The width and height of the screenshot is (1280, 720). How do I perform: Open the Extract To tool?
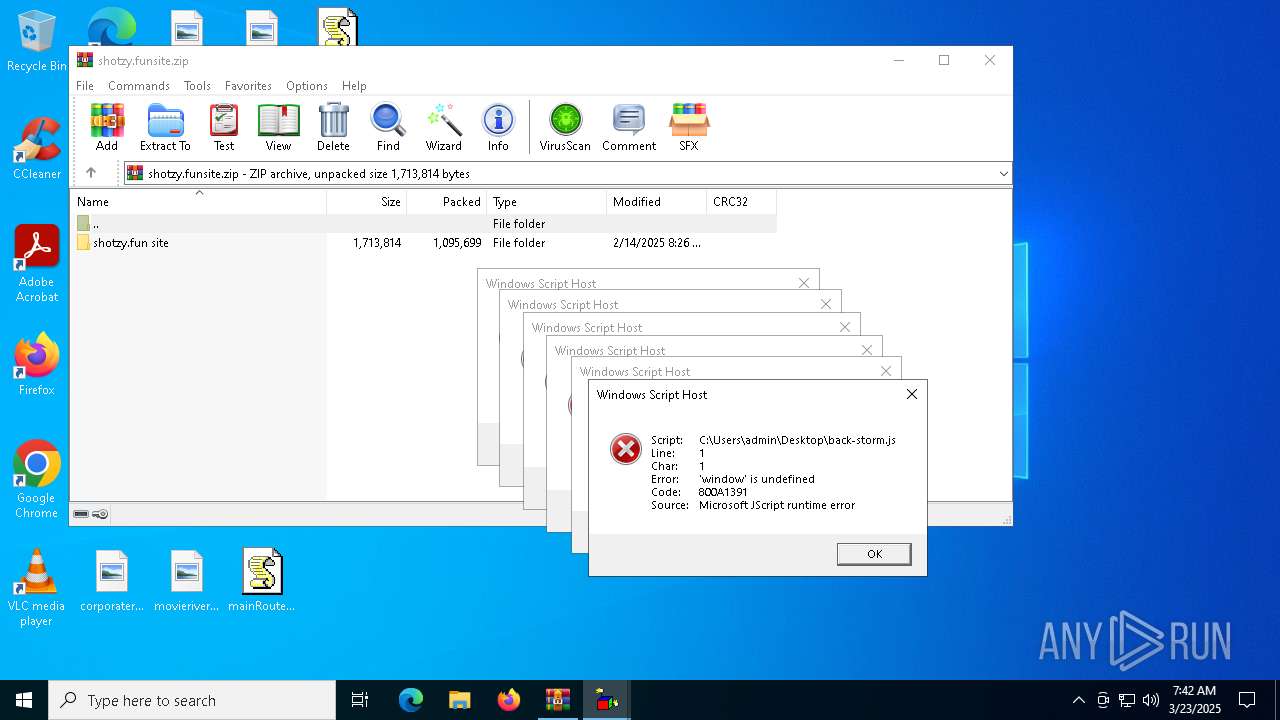[165, 127]
